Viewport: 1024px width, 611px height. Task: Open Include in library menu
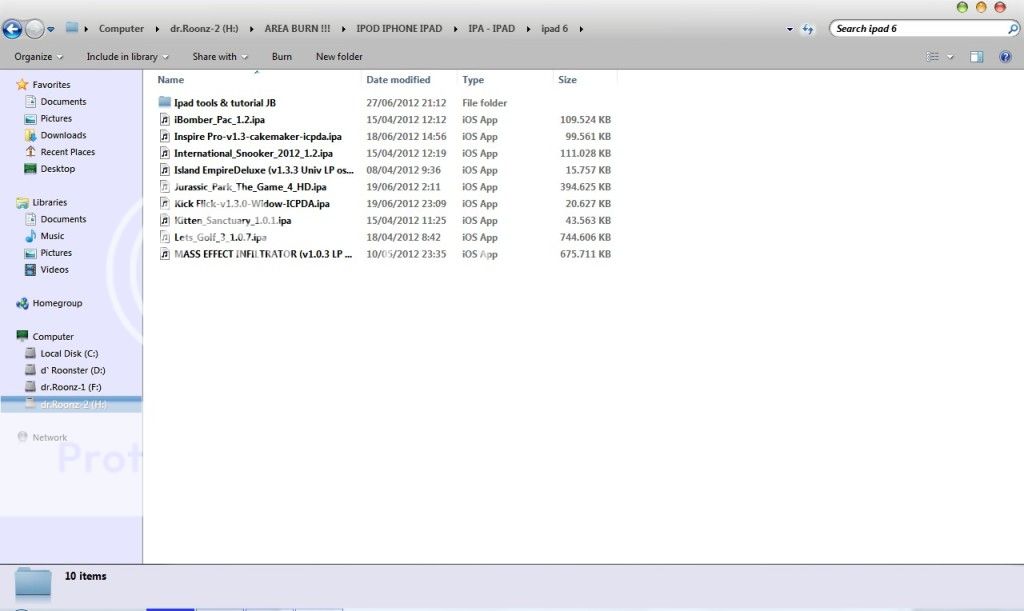(127, 57)
